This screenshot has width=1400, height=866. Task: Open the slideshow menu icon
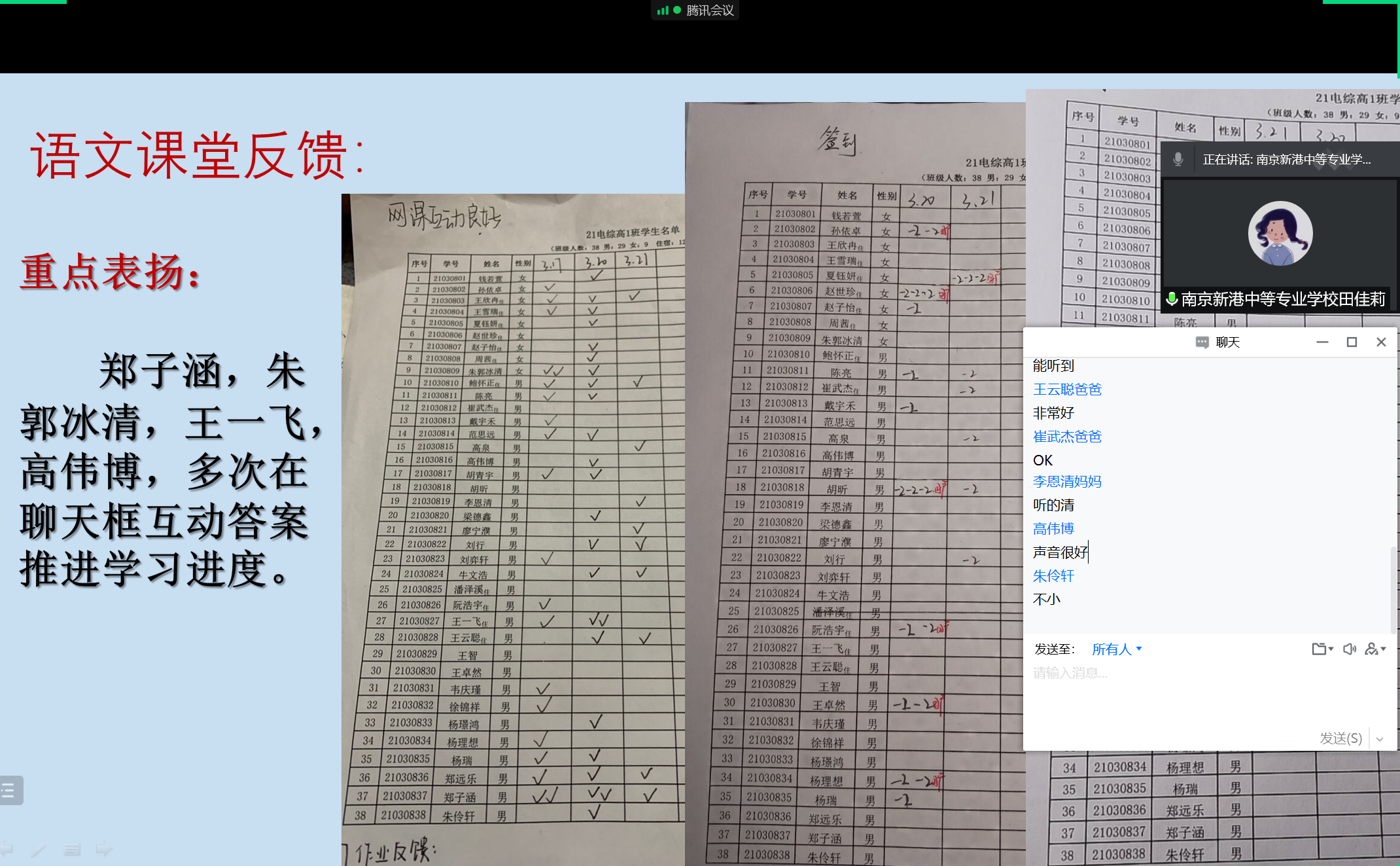[x=72, y=850]
